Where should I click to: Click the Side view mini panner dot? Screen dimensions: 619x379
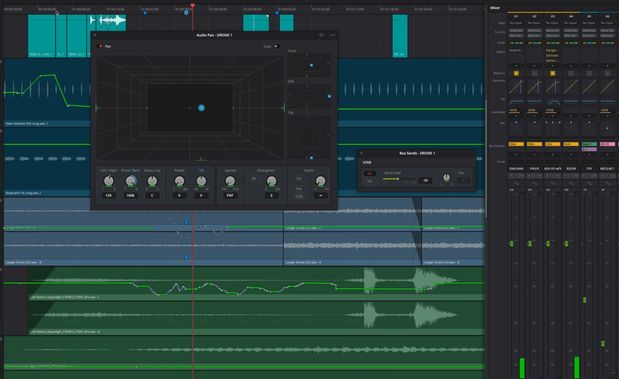pos(329,96)
